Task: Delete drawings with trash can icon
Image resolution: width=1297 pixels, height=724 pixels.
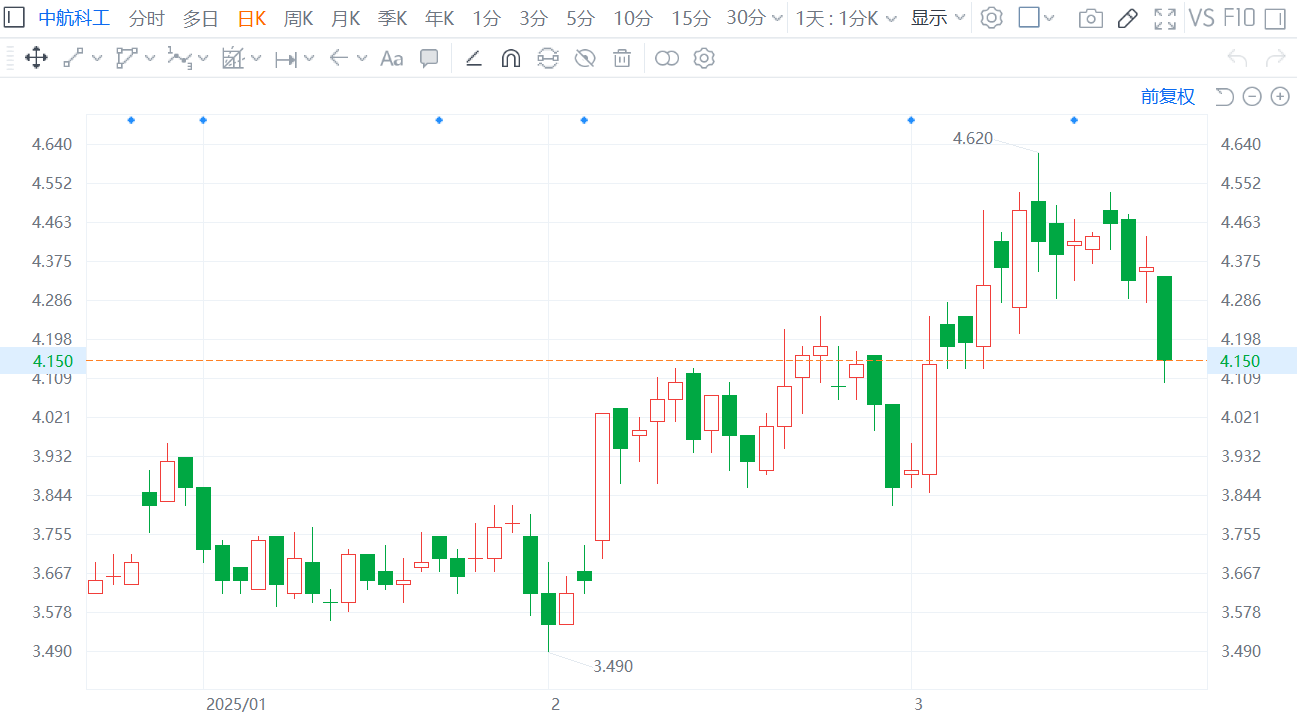Action: click(622, 58)
